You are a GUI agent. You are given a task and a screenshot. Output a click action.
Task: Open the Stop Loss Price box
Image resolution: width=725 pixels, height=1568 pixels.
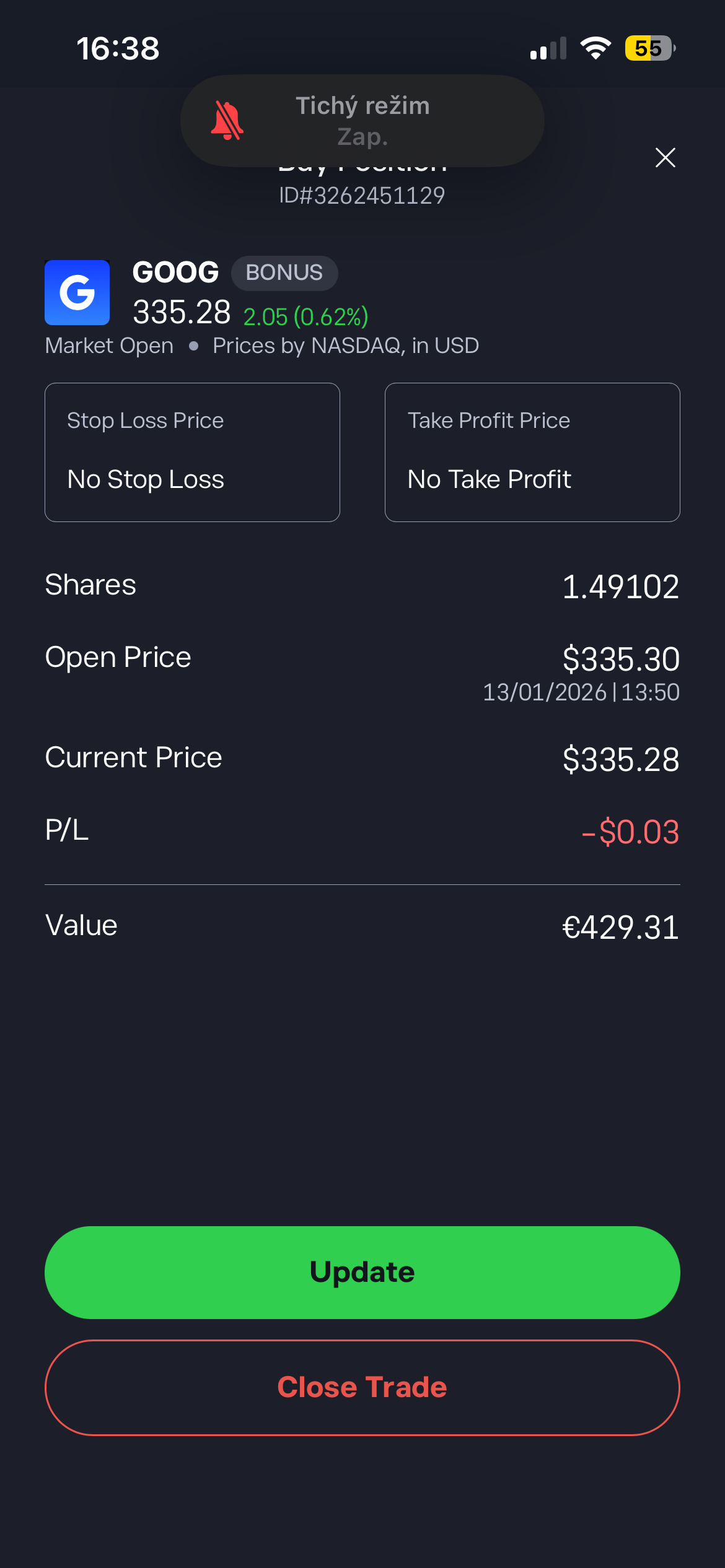(x=192, y=452)
